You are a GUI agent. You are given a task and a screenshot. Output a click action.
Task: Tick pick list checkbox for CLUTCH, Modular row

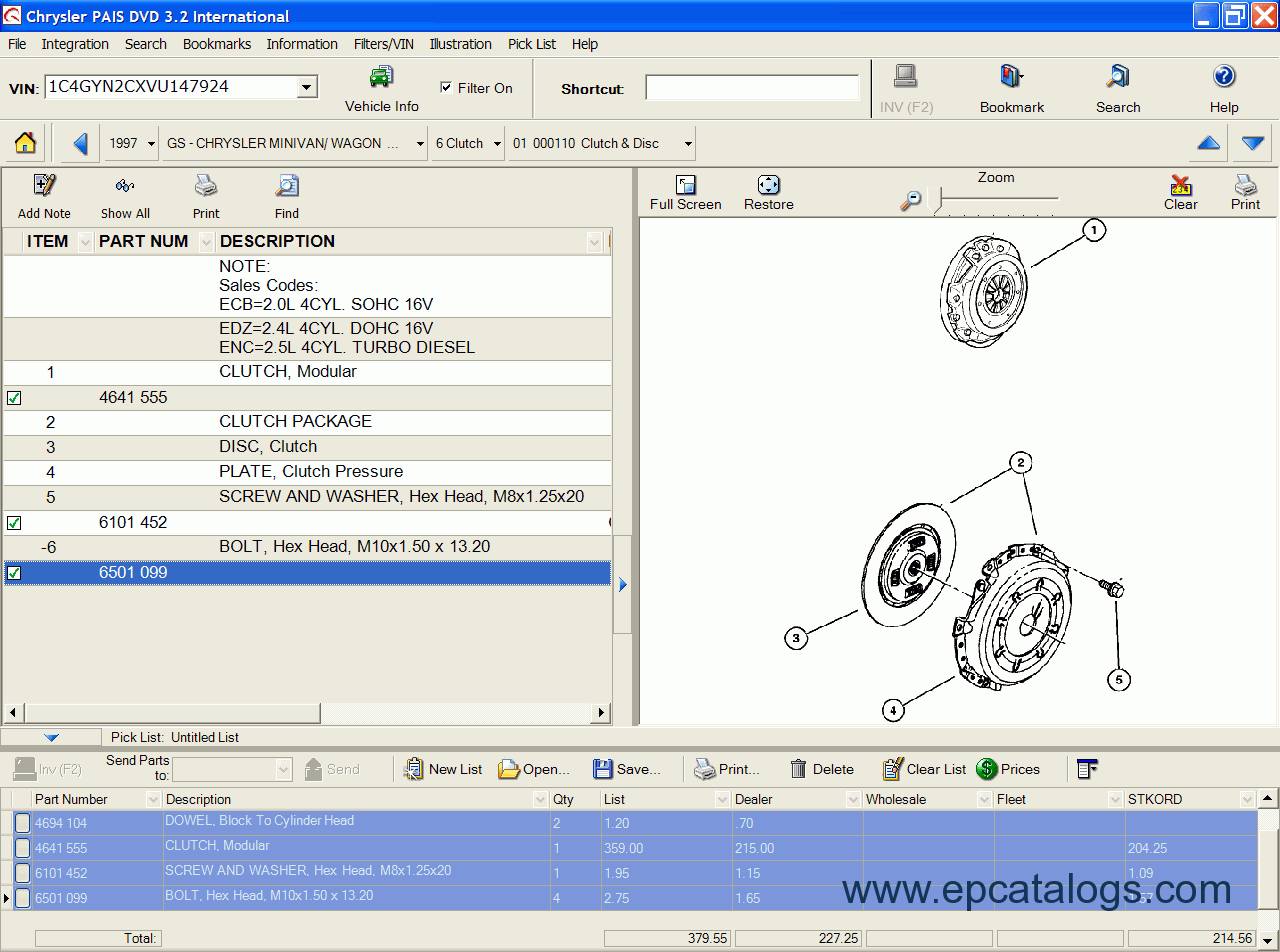pos(22,847)
